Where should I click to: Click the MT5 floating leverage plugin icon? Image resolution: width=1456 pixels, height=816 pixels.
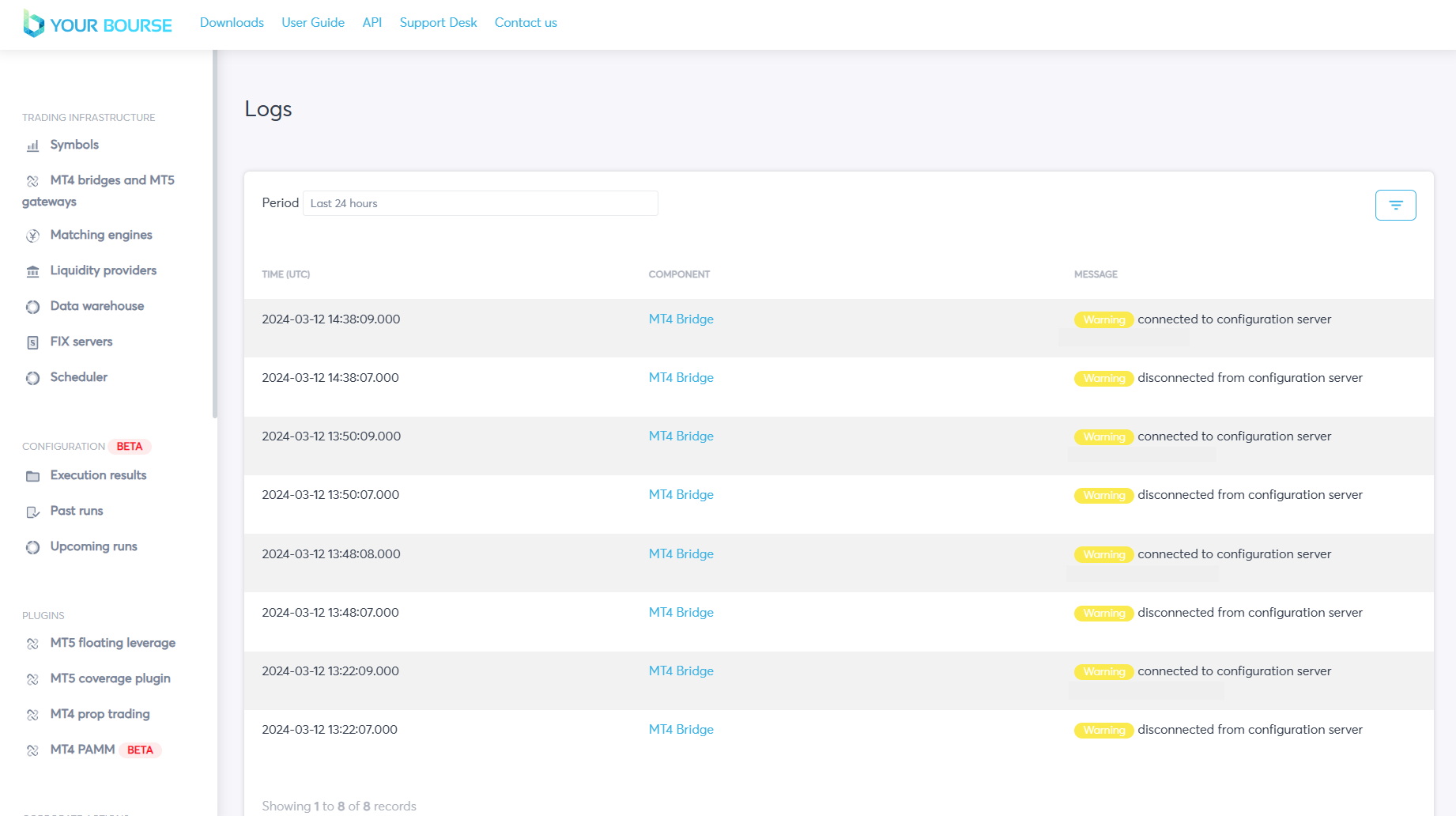tap(32, 644)
